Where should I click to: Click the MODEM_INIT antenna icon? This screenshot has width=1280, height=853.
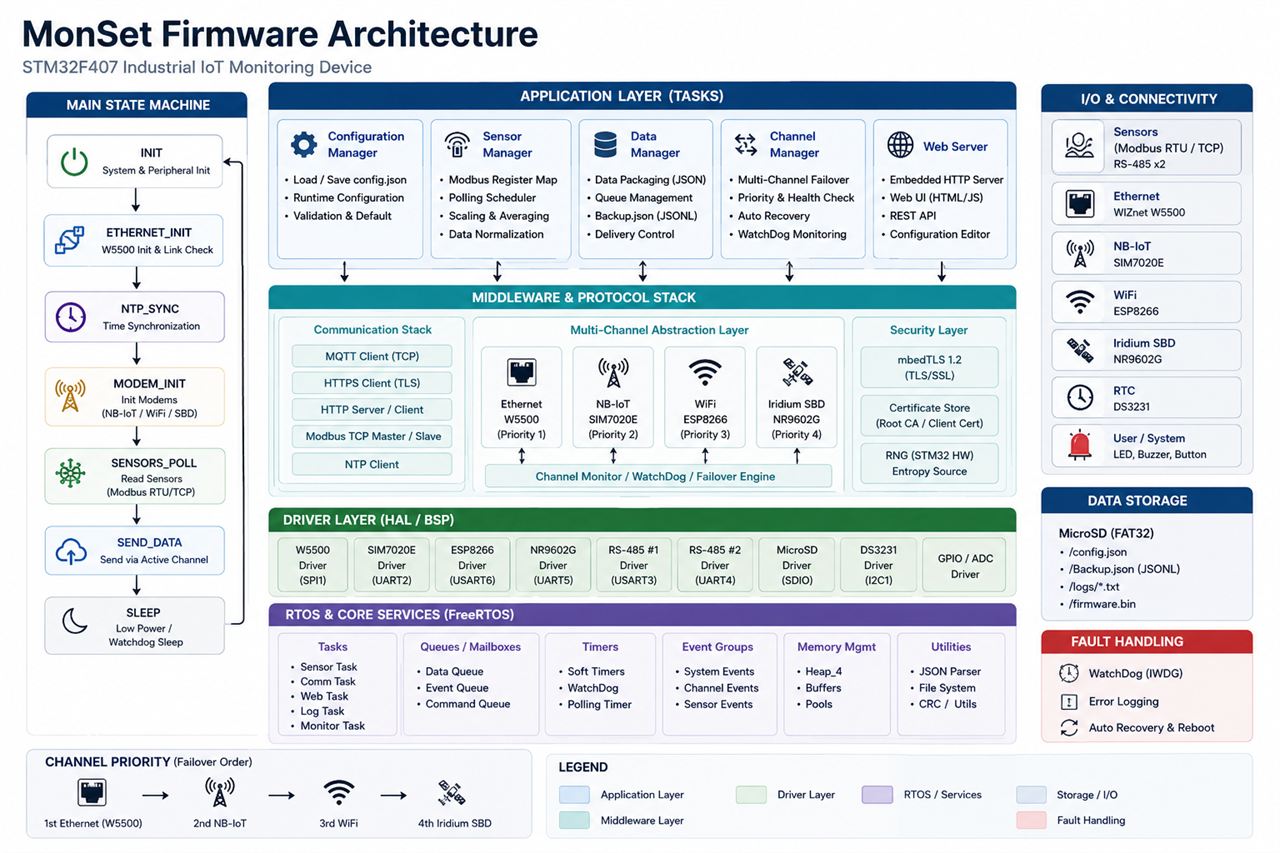tap(70, 397)
